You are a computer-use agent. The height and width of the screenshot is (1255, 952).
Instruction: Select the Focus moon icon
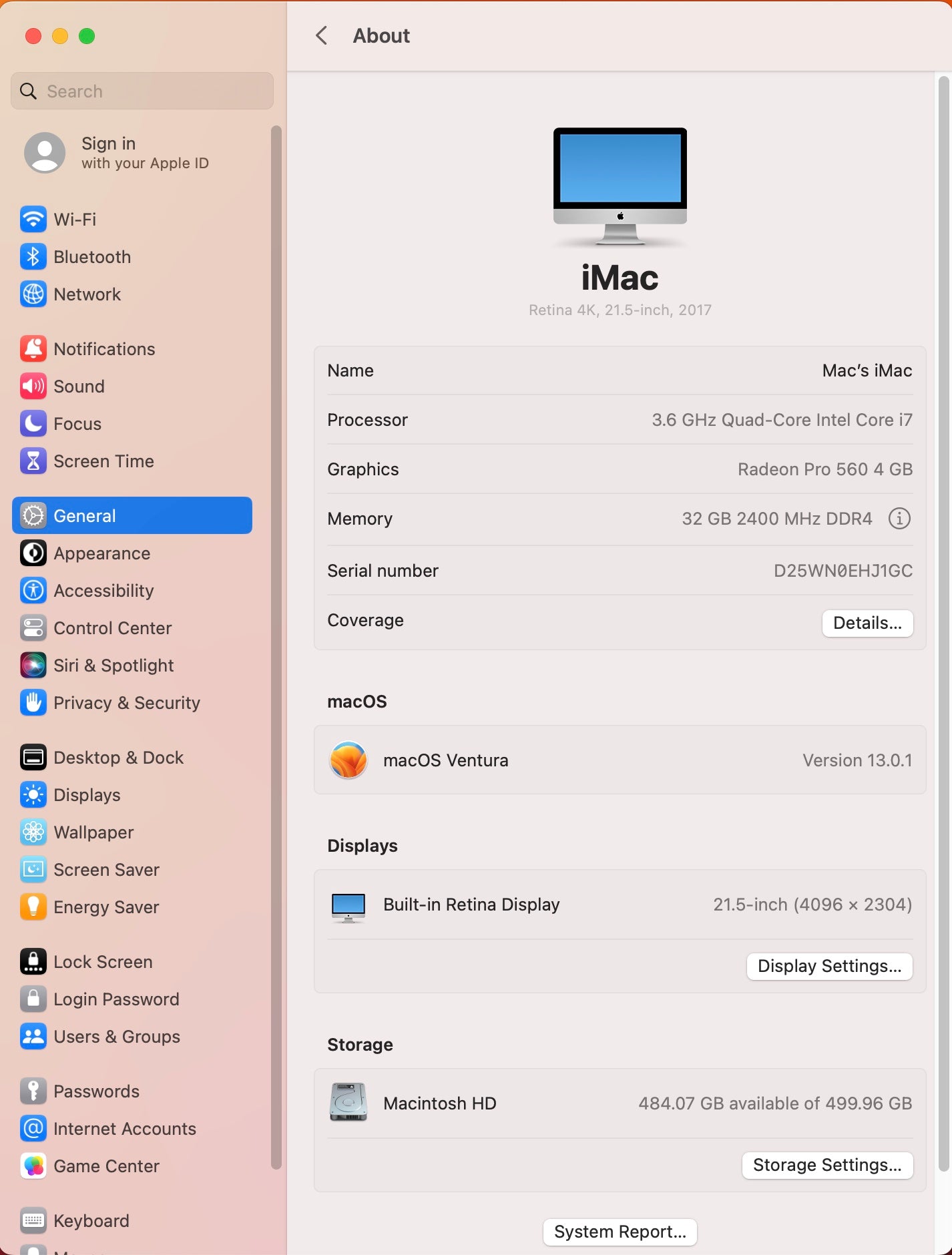pyautogui.click(x=33, y=423)
